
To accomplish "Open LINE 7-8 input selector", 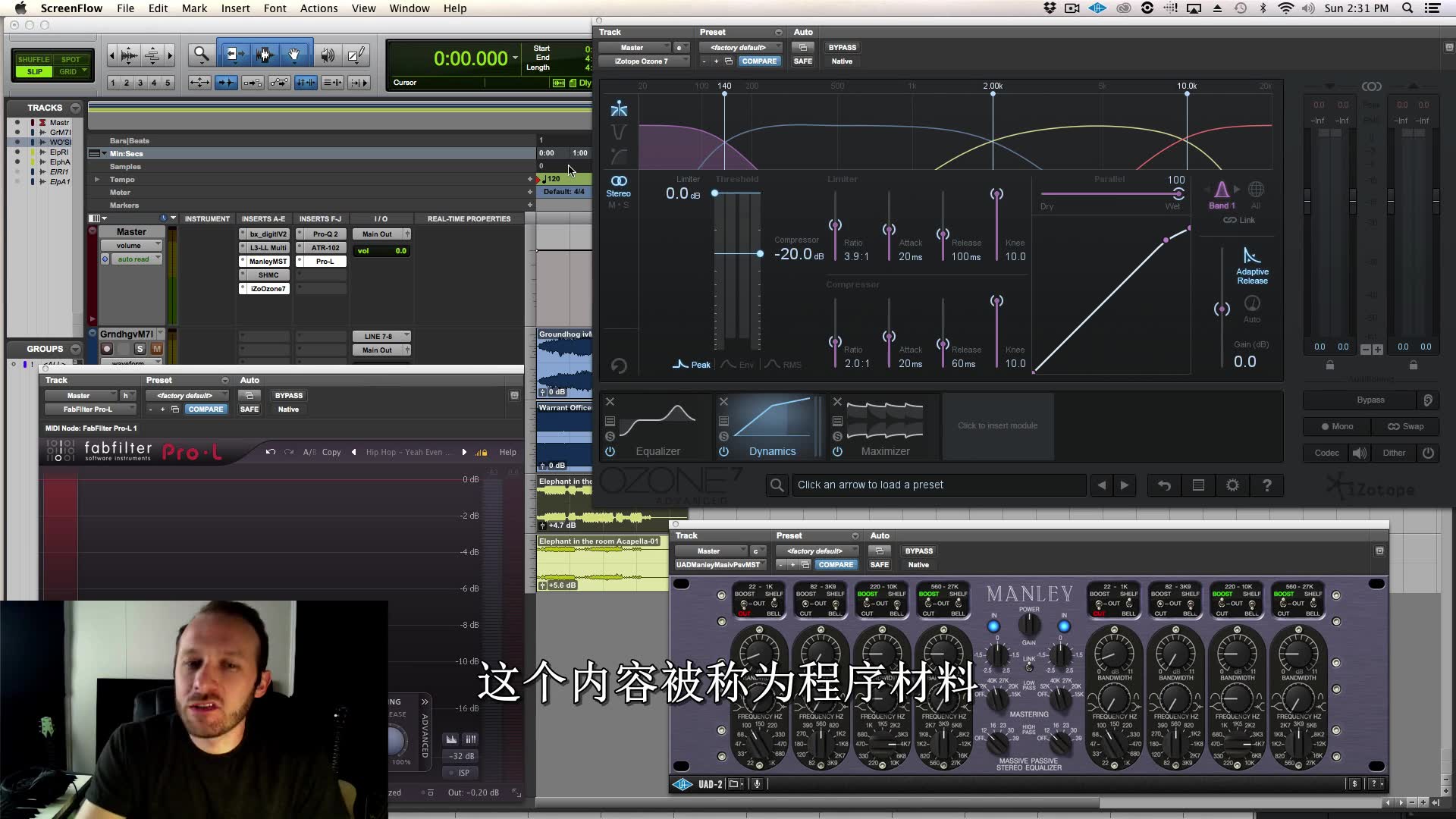I will (381, 336).
